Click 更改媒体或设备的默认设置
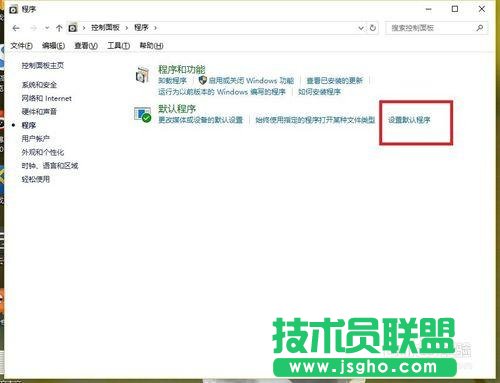 coord(201,120)
